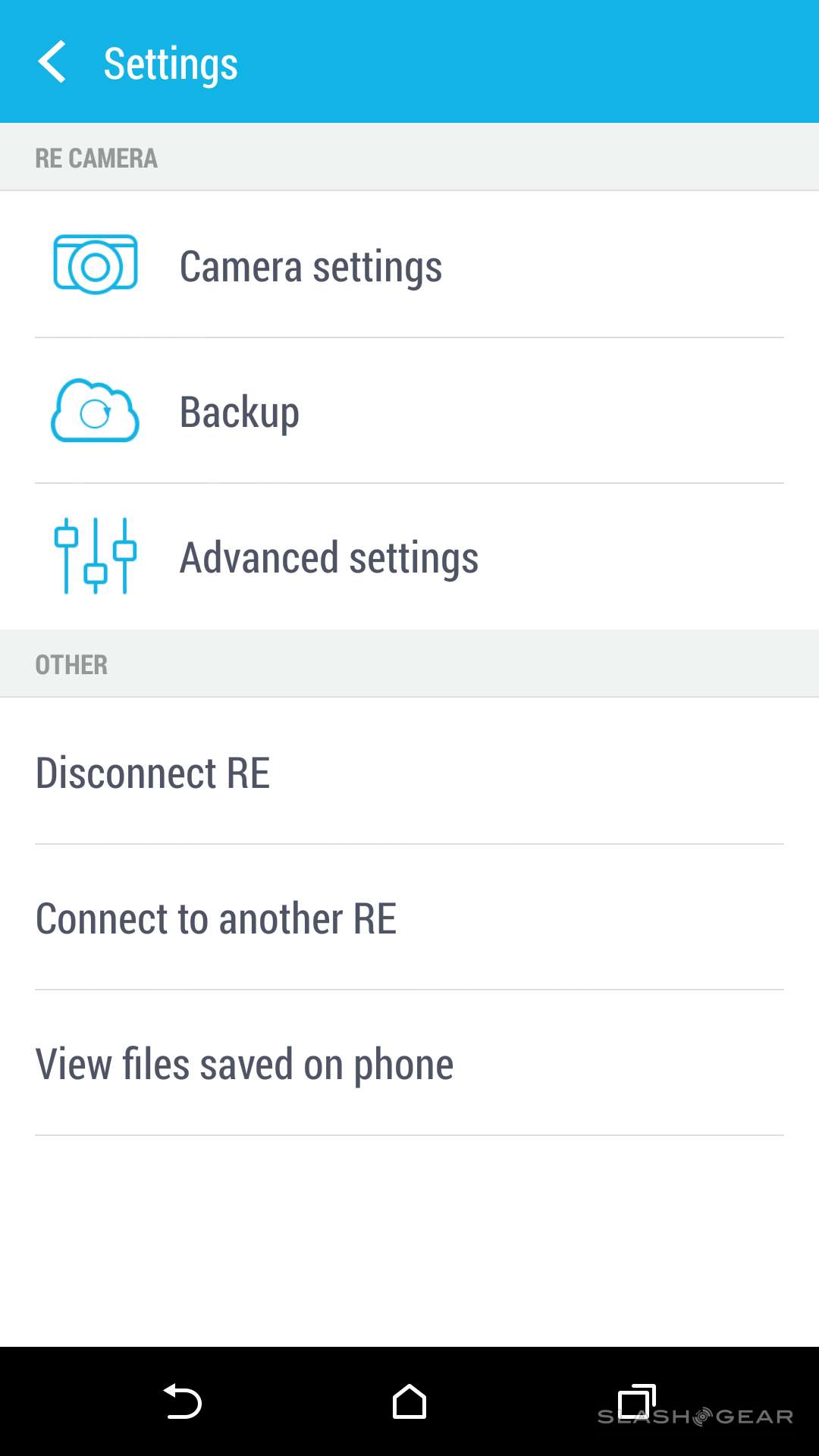819x1456 pixels.
Task: Open View files saved on phone
Action: pos(244,1064)
